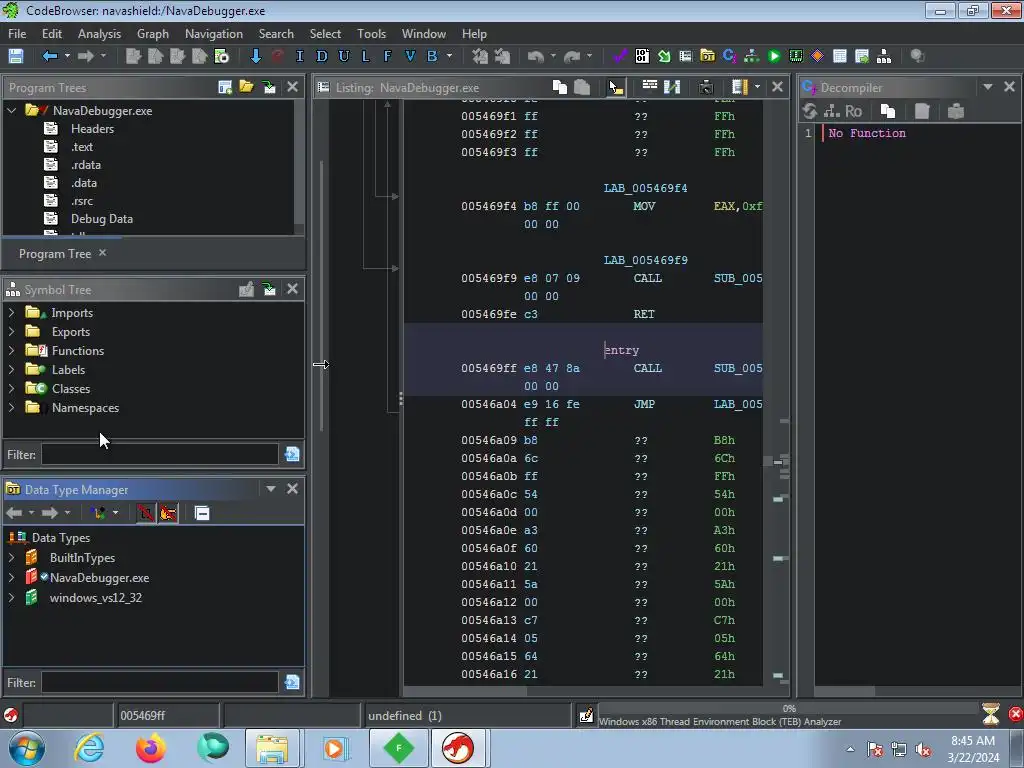The image size is (1024, 768).
Task: Expand Labels folder in Symbol Tree
Action: coord(11,370)
